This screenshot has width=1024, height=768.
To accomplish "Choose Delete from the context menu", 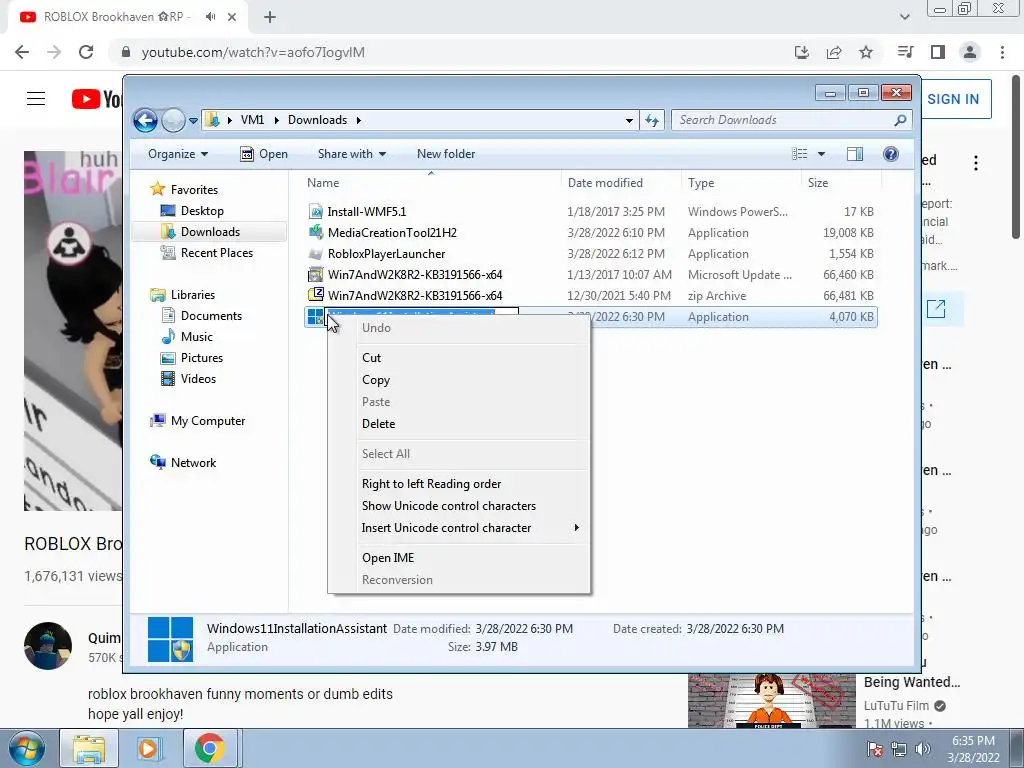I will [458, 424].
